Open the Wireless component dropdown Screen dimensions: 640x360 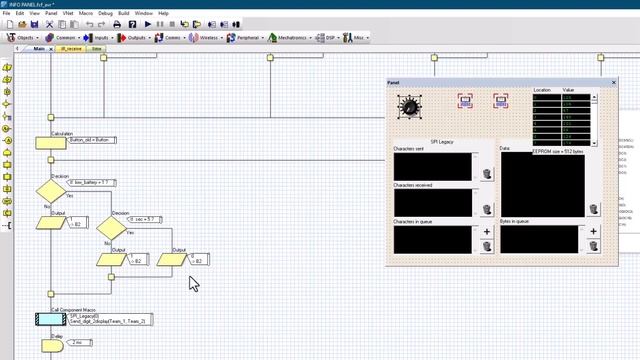coord(206,38)
